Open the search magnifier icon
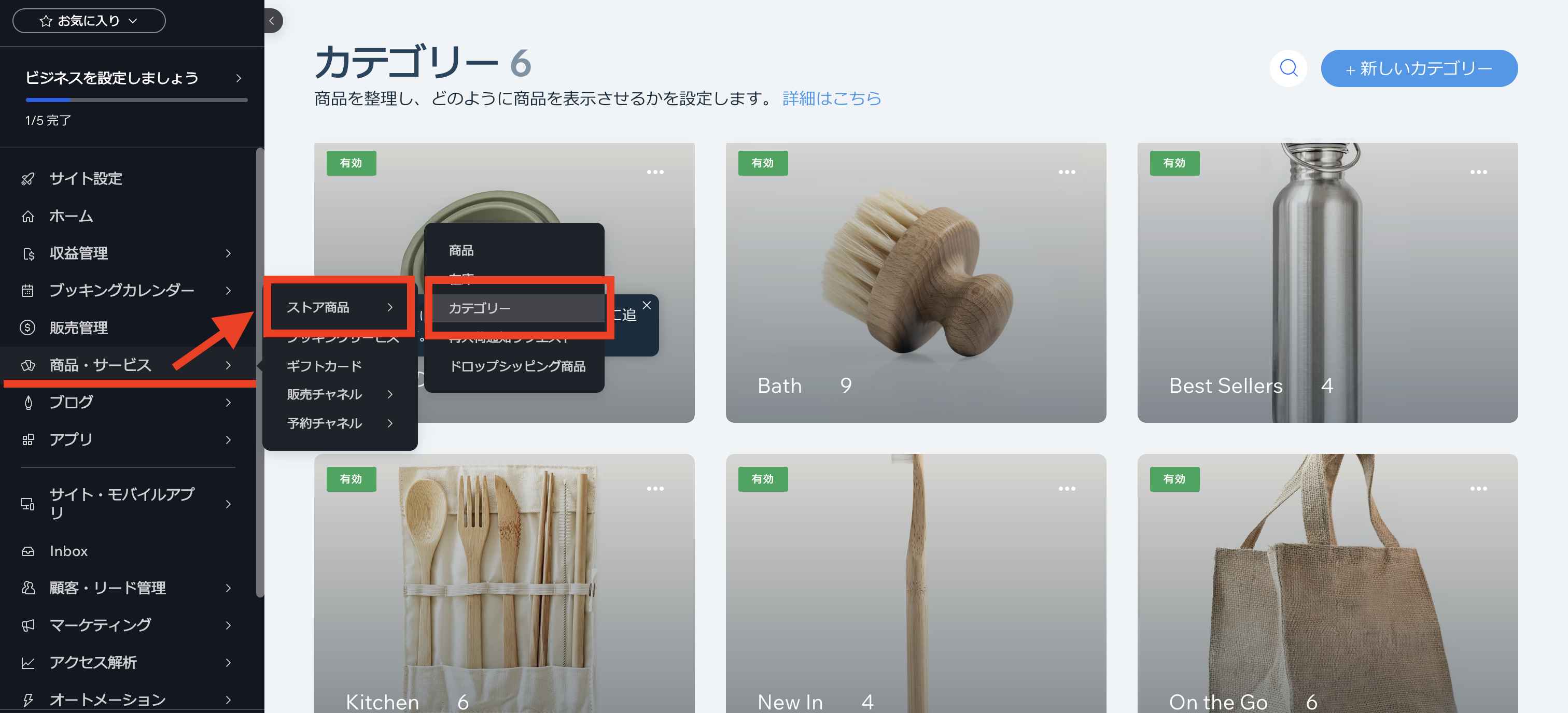The image size is (1568, 713). (x=1288, y=68)
